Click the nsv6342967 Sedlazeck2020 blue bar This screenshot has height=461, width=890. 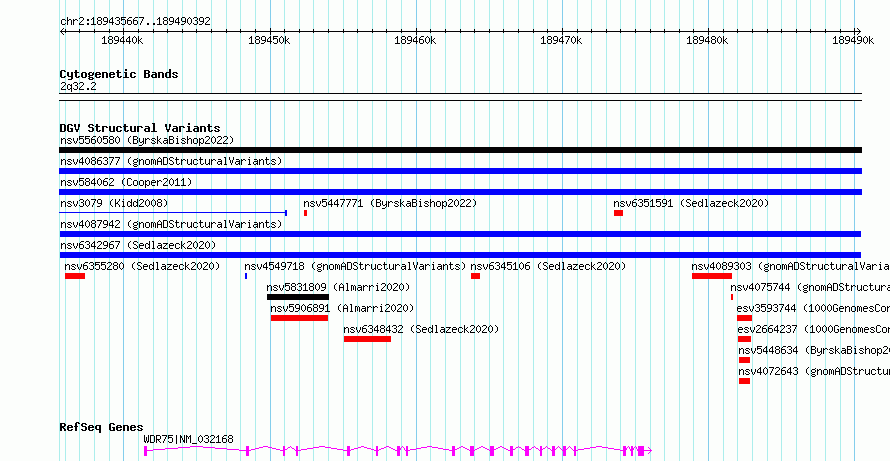(460, 255)
